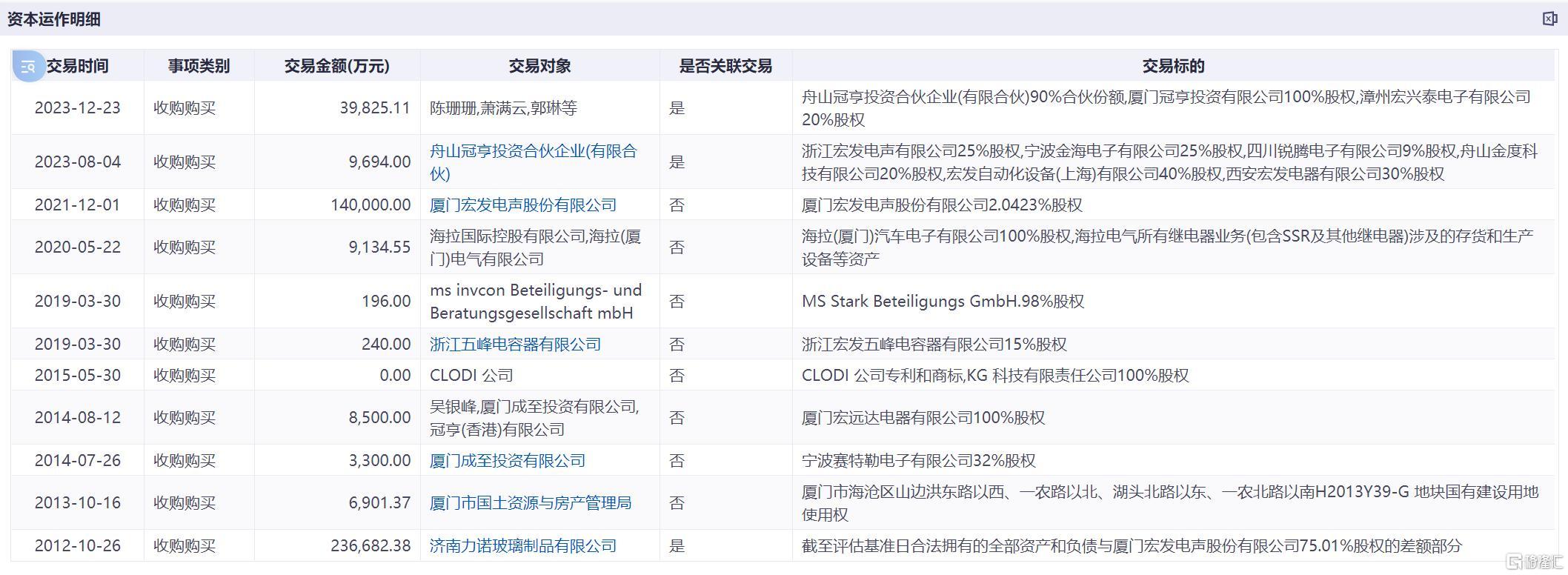
Task: Click the 交易标的 column header
Action: [x=1173, y=66]
